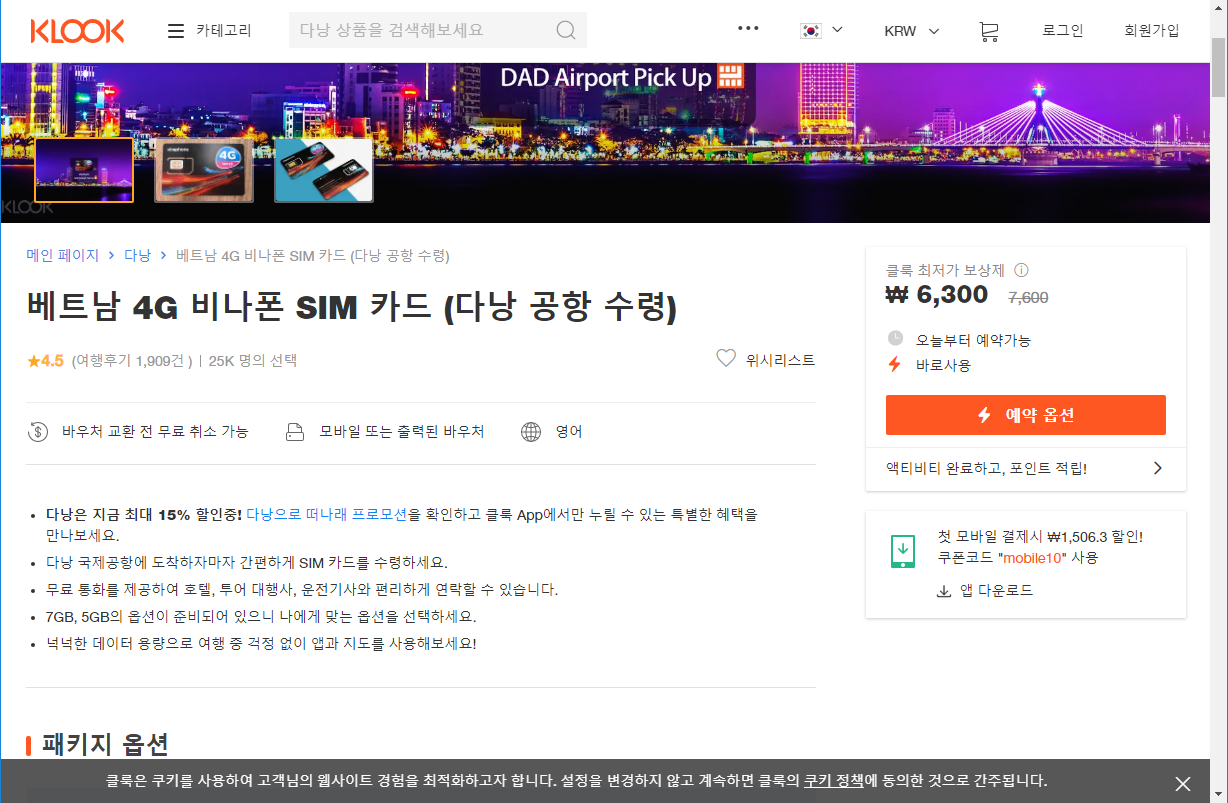Click the 예약 옵션 button
The height and width of the screenshot is (803, 1228).
[1026, 415]
